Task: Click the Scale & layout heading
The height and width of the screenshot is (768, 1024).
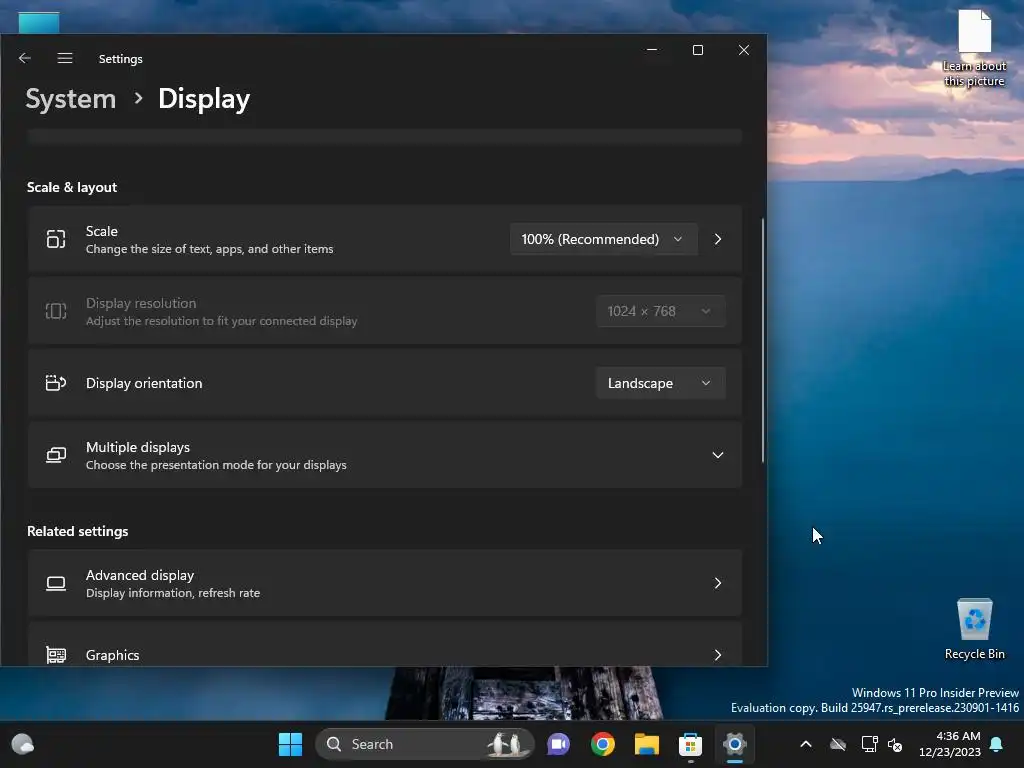Action: click(72, 187)
